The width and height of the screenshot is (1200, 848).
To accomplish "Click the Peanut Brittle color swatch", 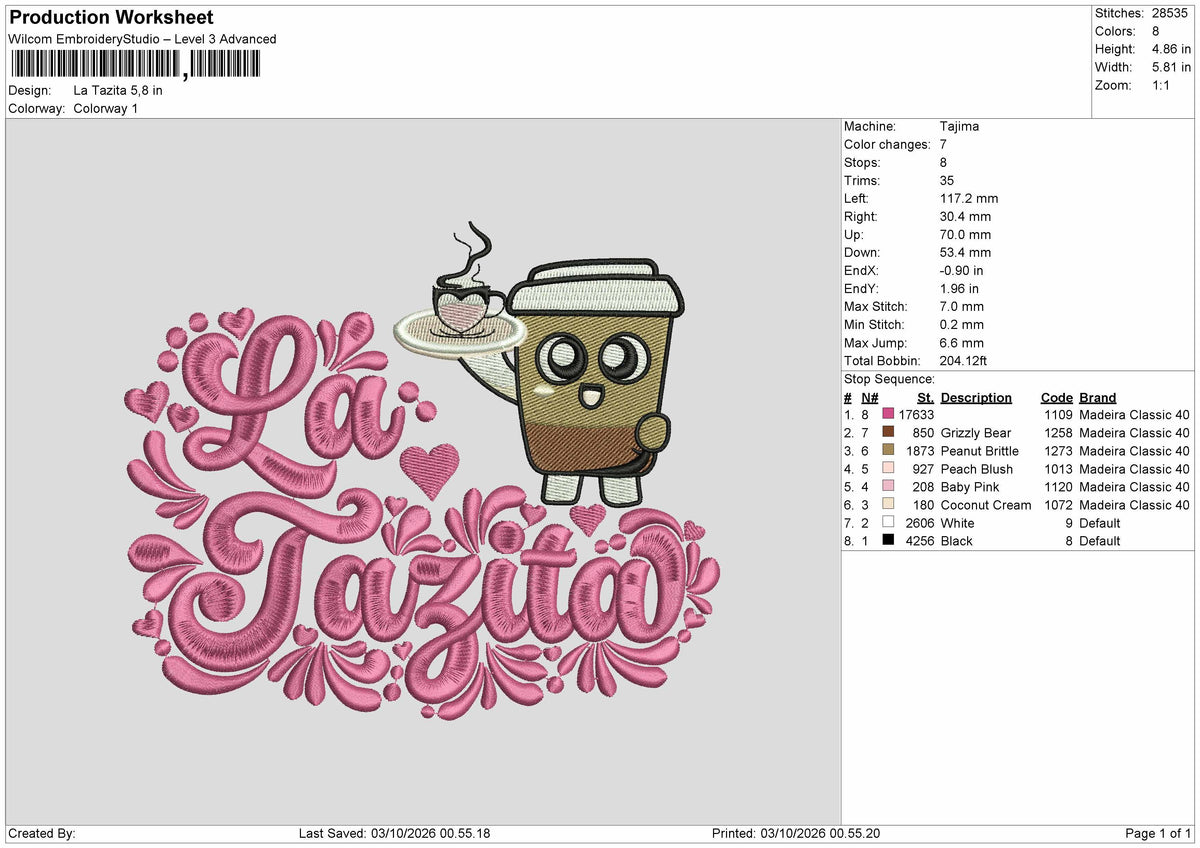I will 888,450.
